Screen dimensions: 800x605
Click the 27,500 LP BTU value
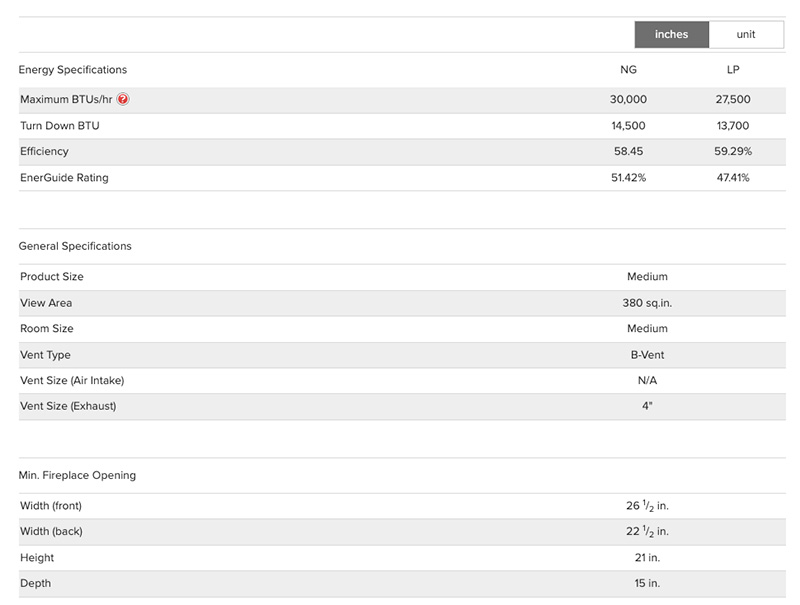pos(733,100)
